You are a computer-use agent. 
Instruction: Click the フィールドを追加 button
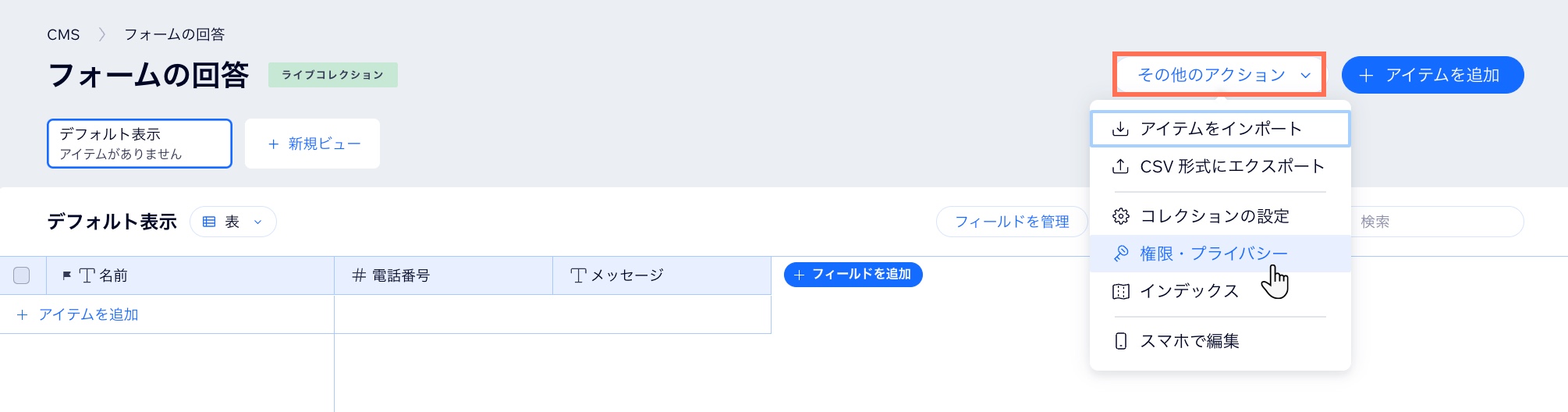click(853, 275)
